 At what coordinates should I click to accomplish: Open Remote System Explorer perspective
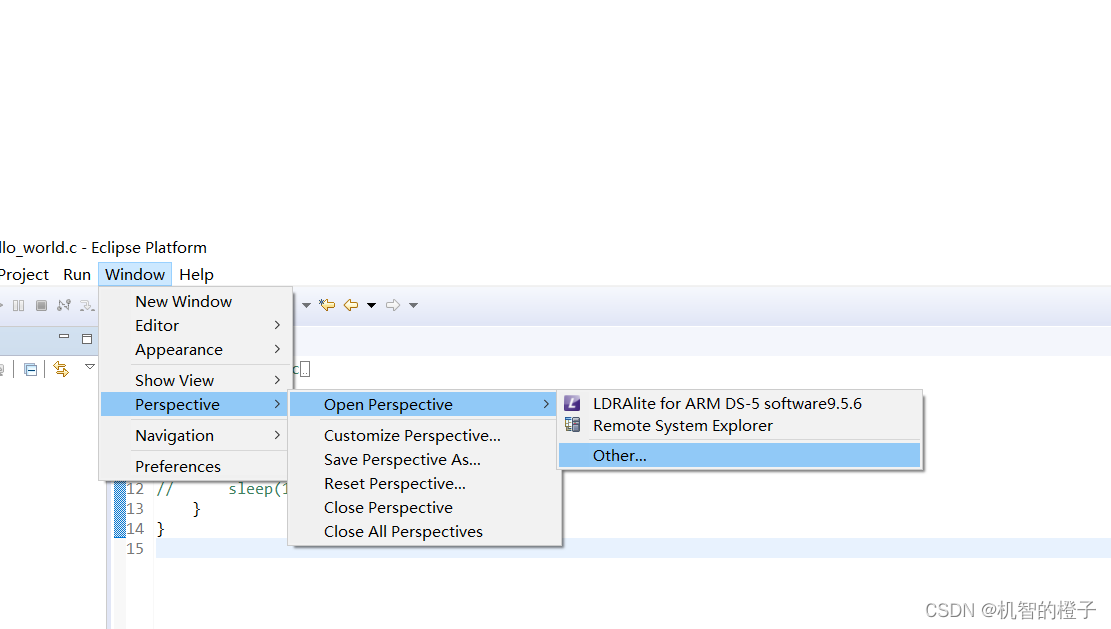(x=739, y=426)
